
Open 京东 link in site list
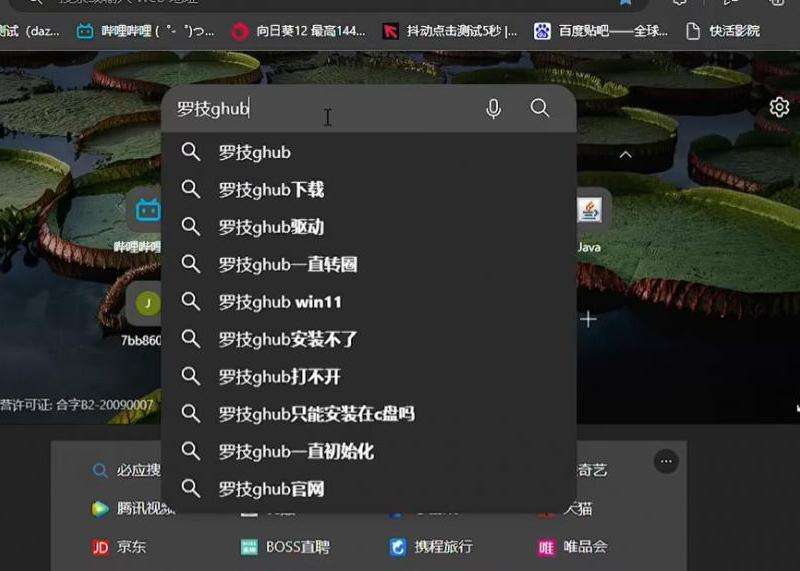[119, 547]
